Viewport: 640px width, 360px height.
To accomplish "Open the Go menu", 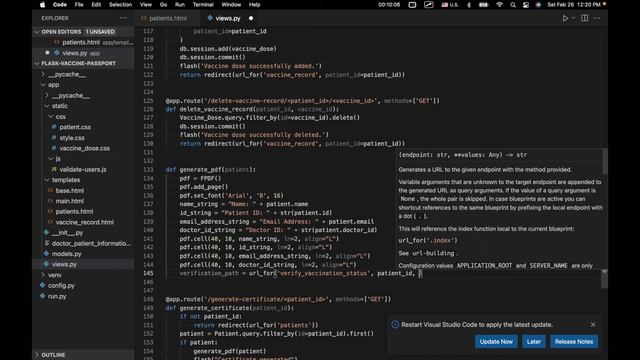I will pyautogui.click(x=163, y=5).
